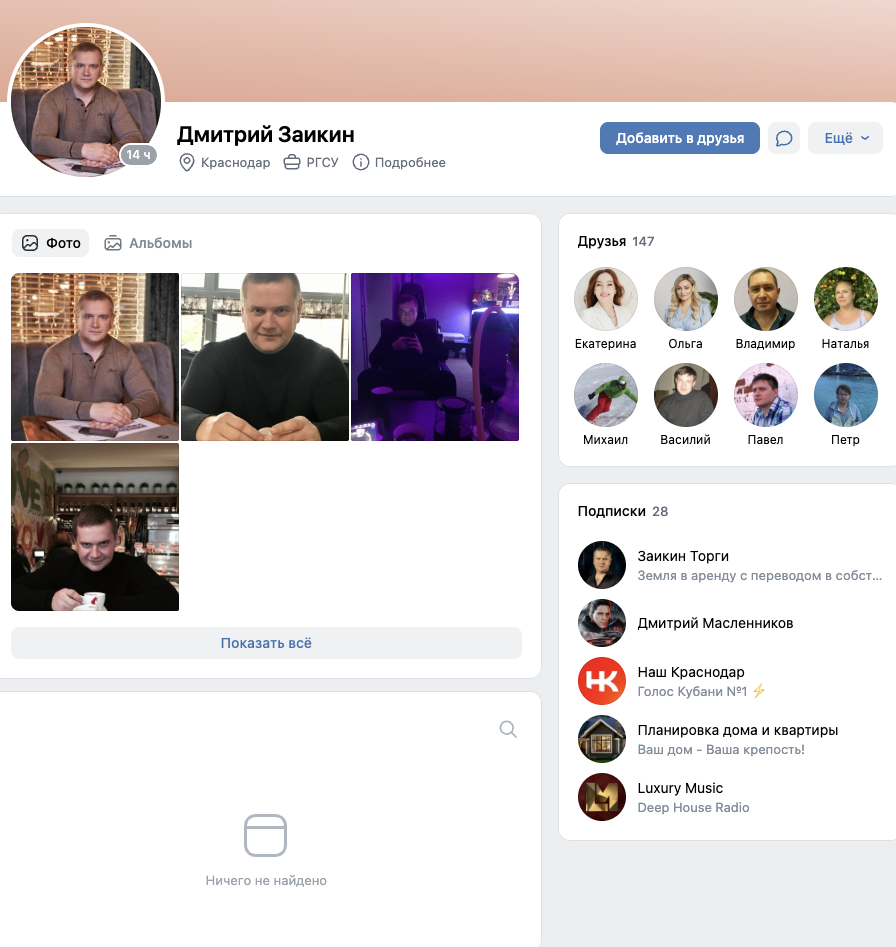Open the purple-lit room photo thumbnail
This screenshot has width=896, height=947.
click(435, 357)
